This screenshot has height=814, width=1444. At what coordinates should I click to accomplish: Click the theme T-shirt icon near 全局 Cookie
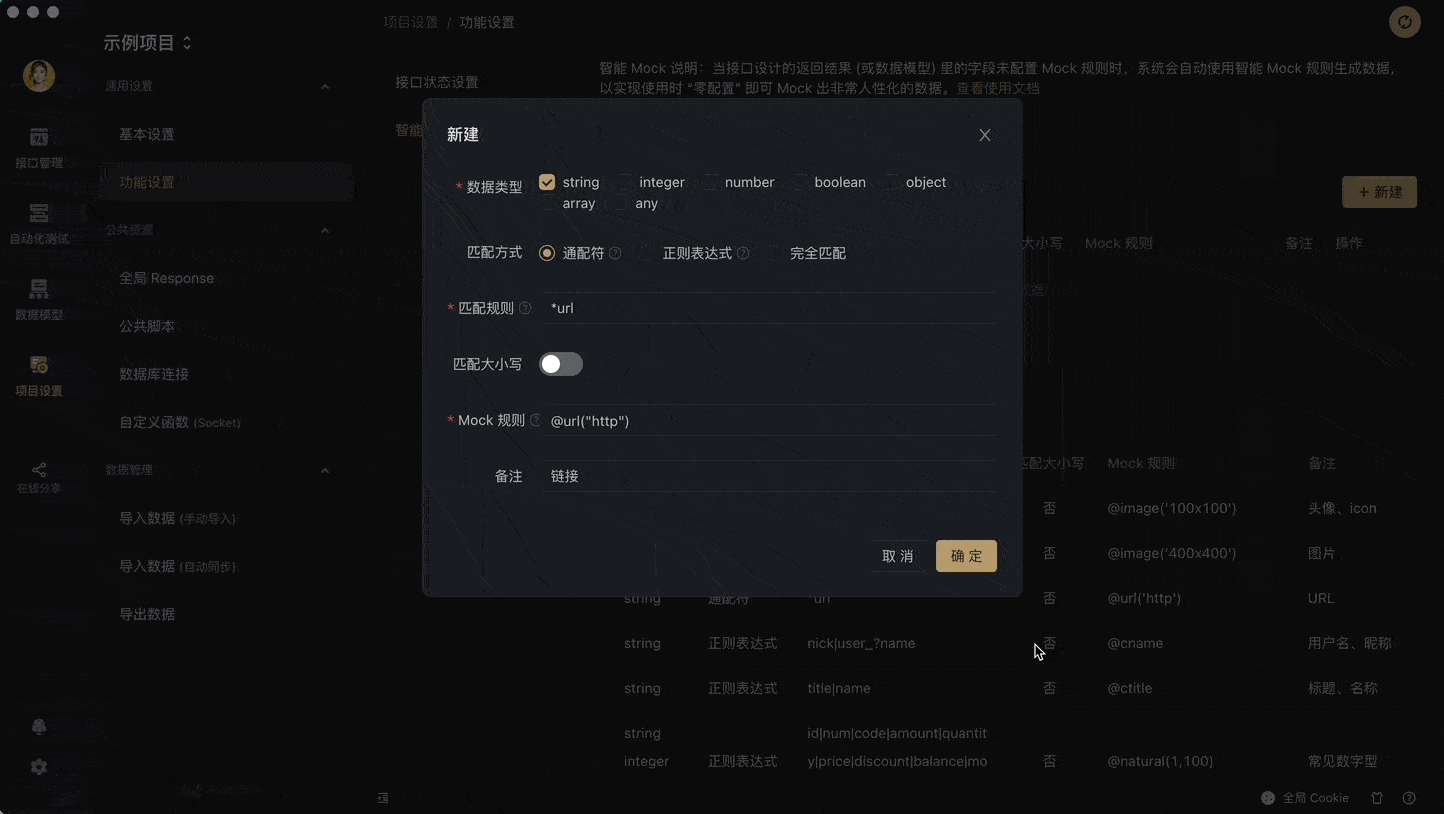coord(1377,798)
